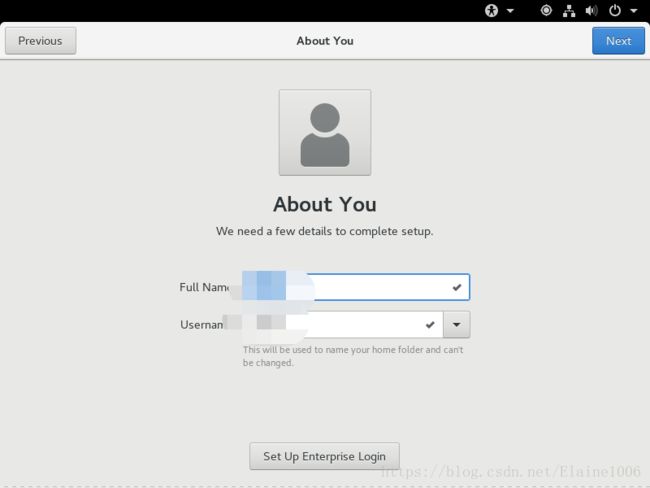Screen dimensions: 650x488
Task: Click the screen recording indicator icon
Action: (546, 10)
